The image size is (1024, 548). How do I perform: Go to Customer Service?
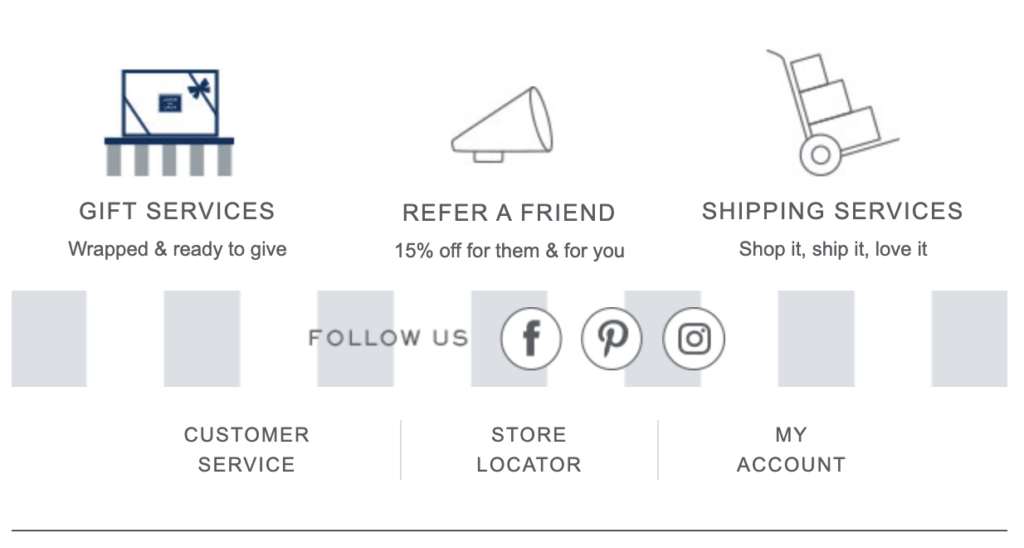246,450
